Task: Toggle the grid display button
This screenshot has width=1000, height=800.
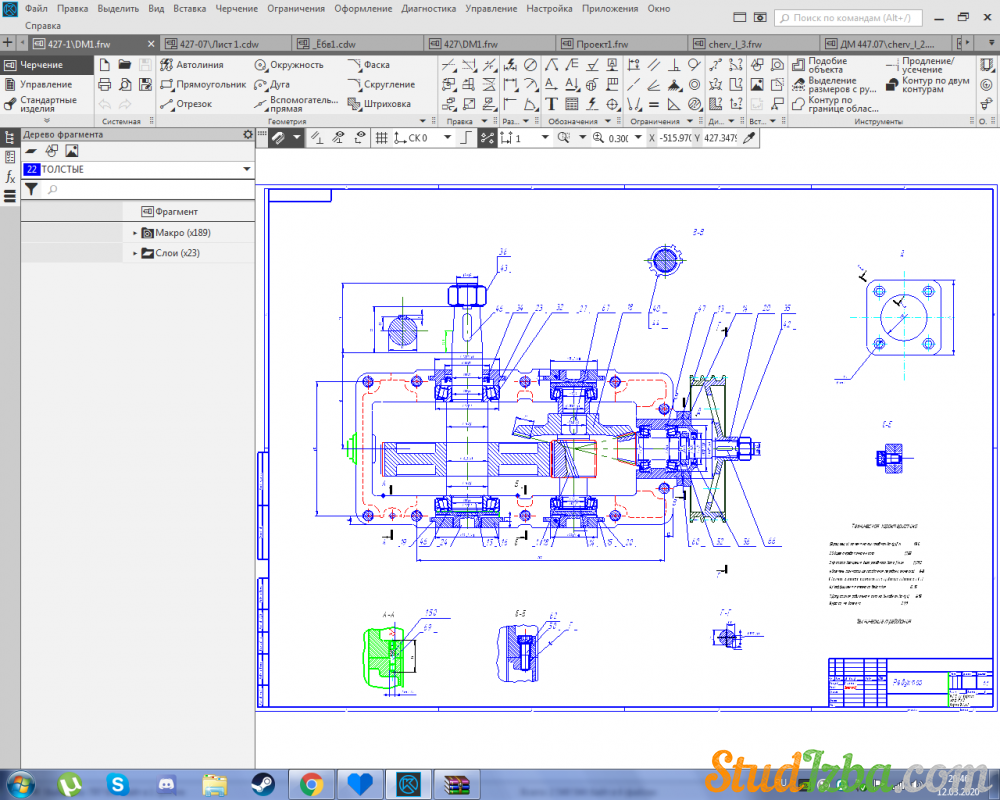Action: pyautogui.click(x=381, y=138)
